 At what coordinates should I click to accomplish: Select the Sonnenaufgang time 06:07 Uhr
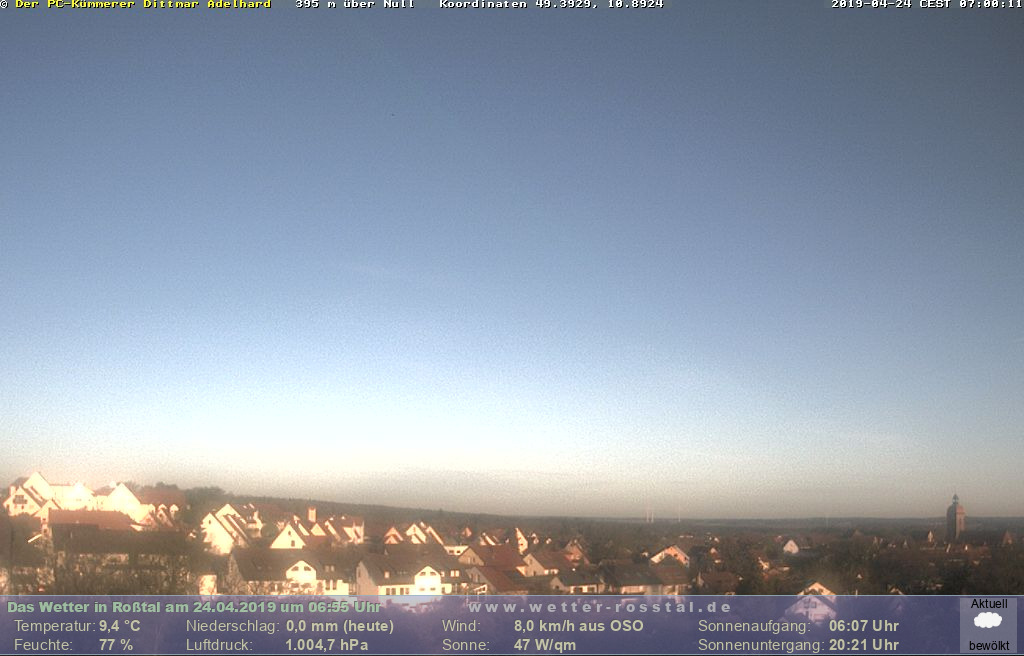[863, 626]
